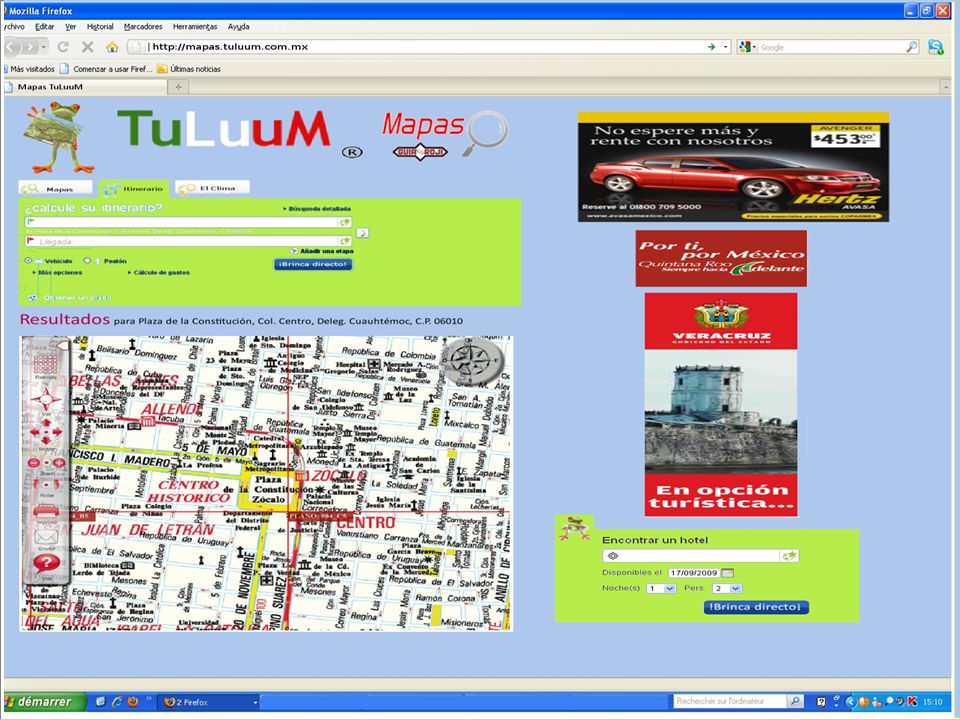Rotate the map counterclockwise
This screenshot has width=960, height=720.
pyautogui.click(x=37, y=485)
